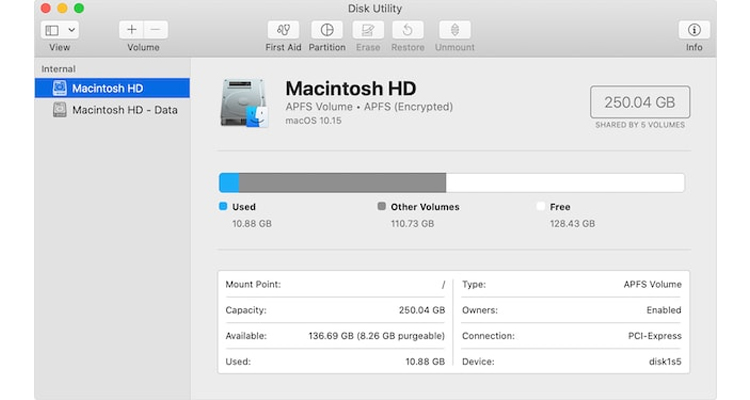The width and height of the screenshot is (750, 400).
Task: Run First Aid stethoscope tool
Action: pos(283,30)
